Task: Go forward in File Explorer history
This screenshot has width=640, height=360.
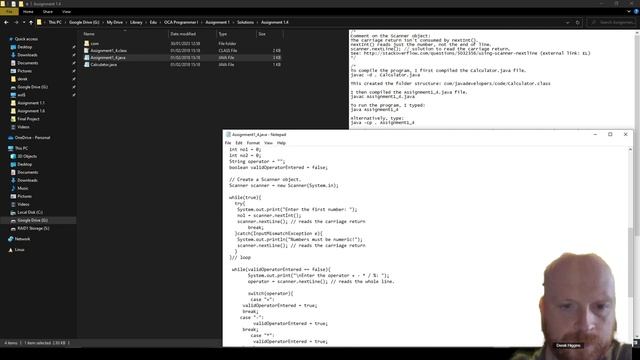Action: click(x=16, y=22)
